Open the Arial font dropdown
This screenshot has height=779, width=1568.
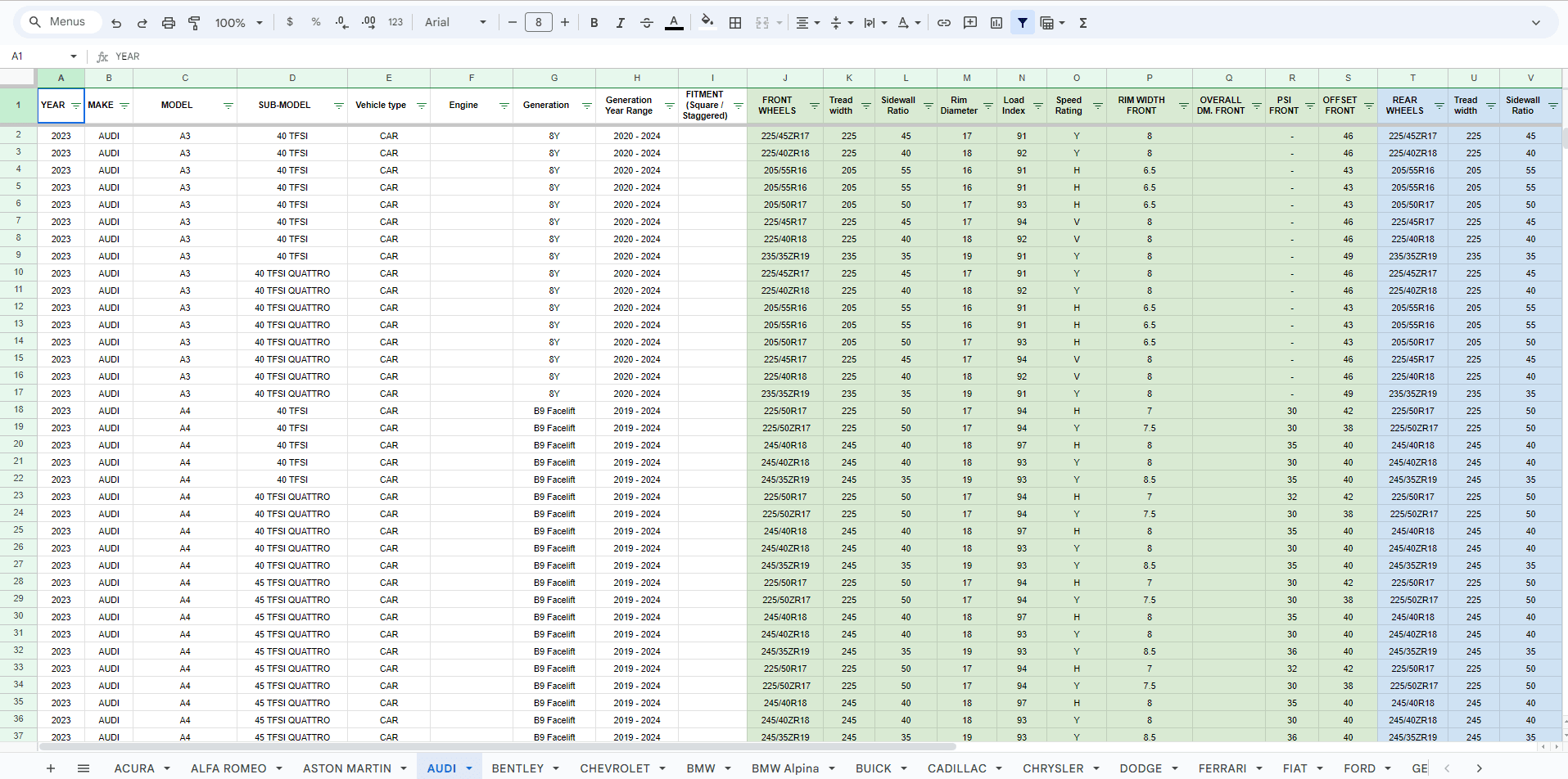click(455, 22)
